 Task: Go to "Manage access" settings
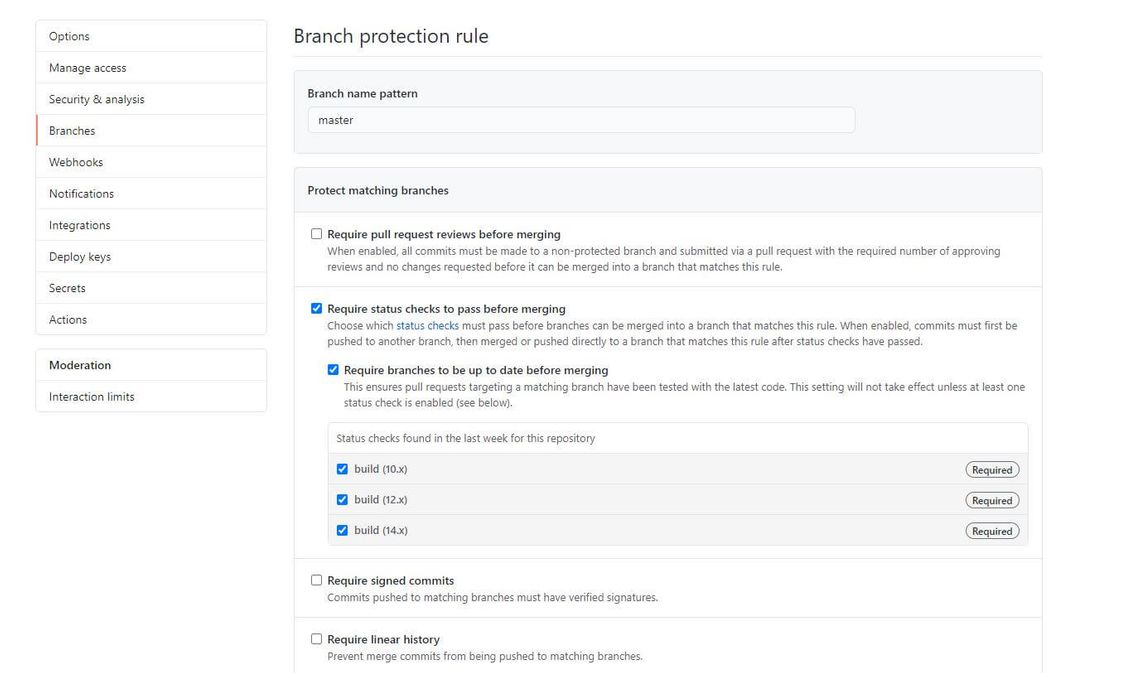(x=87, y=67)
